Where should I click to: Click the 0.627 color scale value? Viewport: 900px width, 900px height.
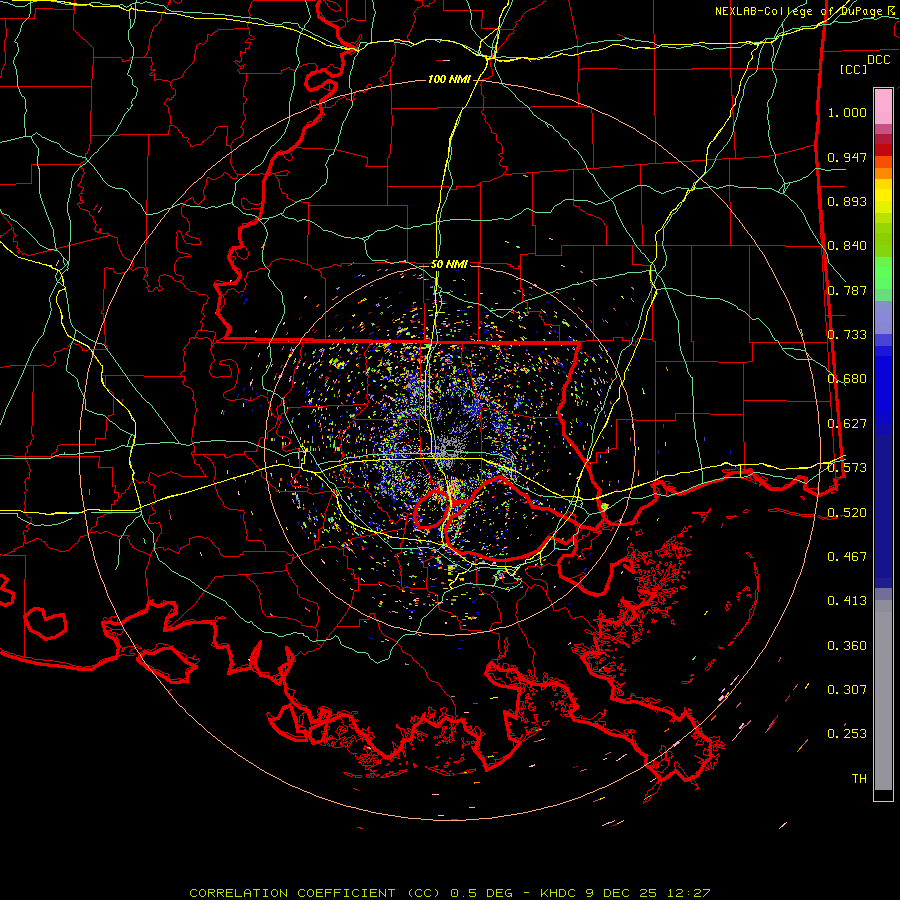point(847,424)
